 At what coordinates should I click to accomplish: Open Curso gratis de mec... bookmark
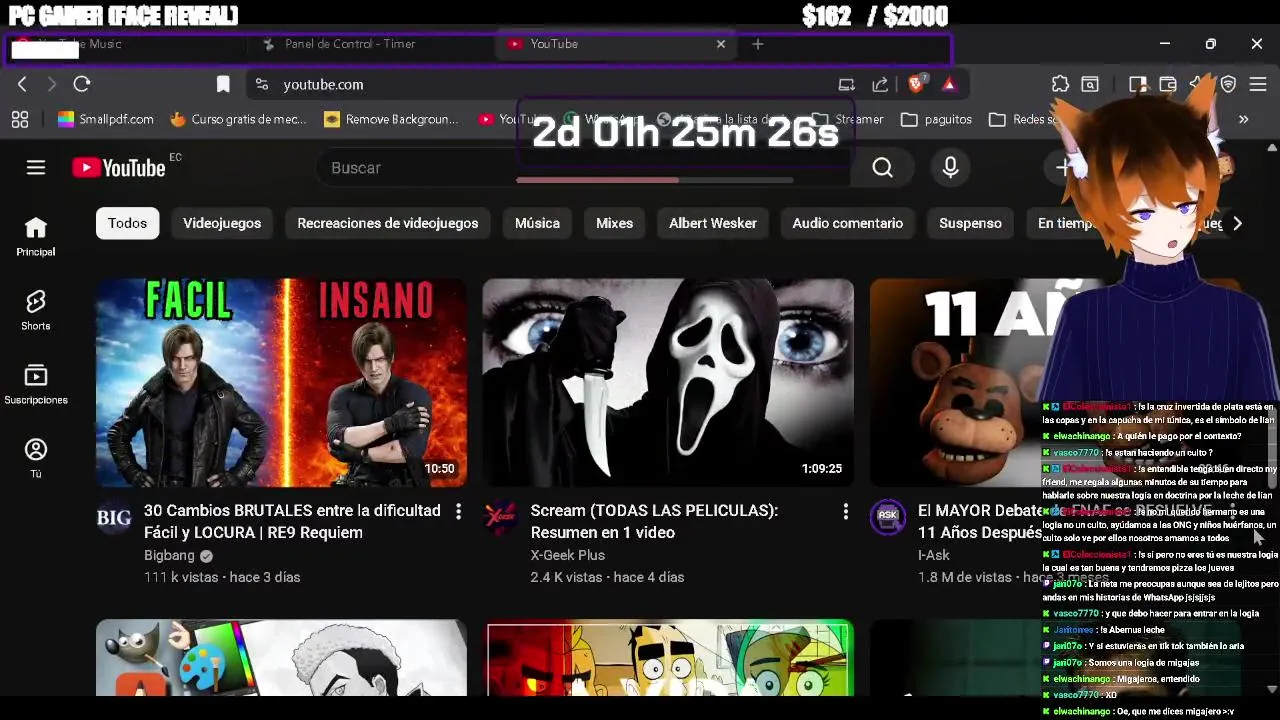click(238, 120)
